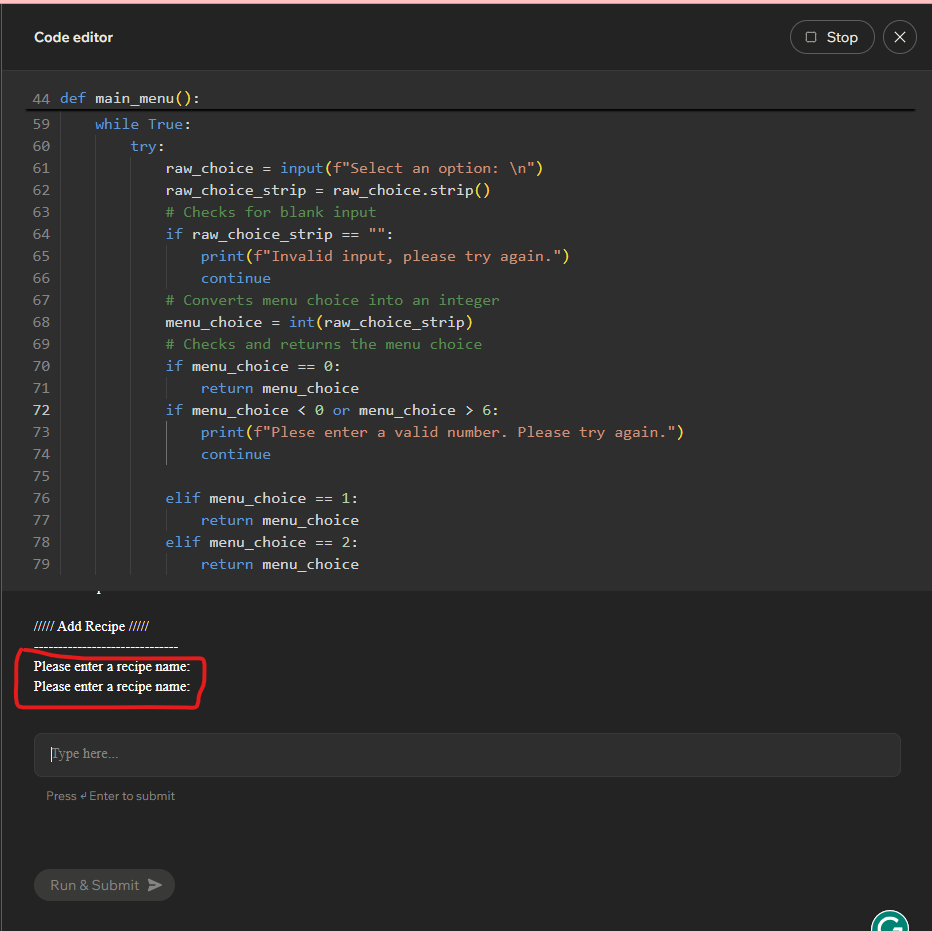Click empty line number 75
Image resolution: width=932 pixels, height=931 pixels.
click(41, 476)
